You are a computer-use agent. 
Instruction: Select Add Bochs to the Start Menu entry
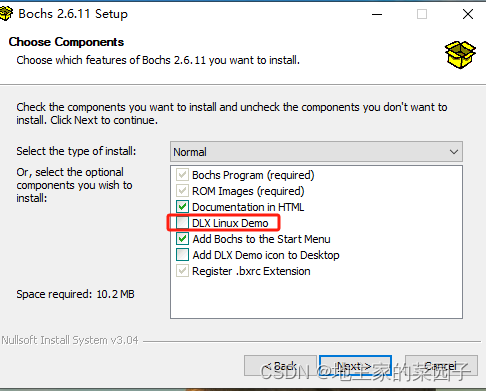click(x=261, y=239)
